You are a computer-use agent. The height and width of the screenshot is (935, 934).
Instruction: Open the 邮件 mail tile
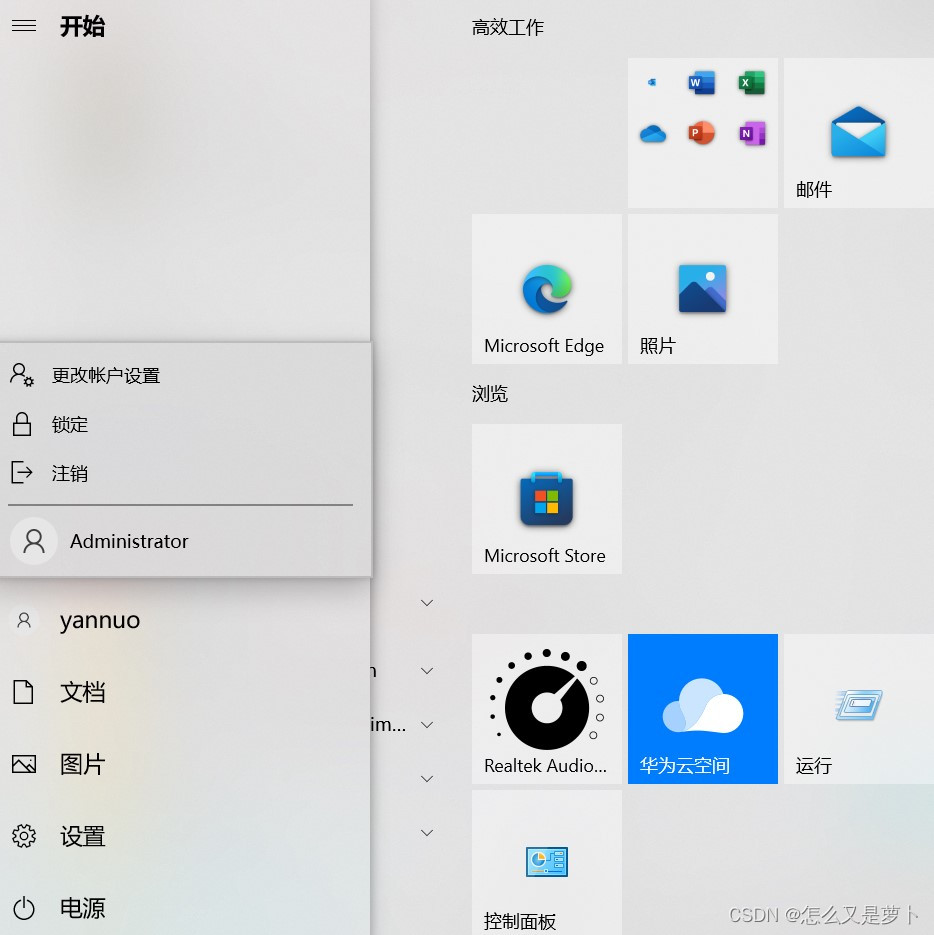pyautogui.click(x=859, y=133)
